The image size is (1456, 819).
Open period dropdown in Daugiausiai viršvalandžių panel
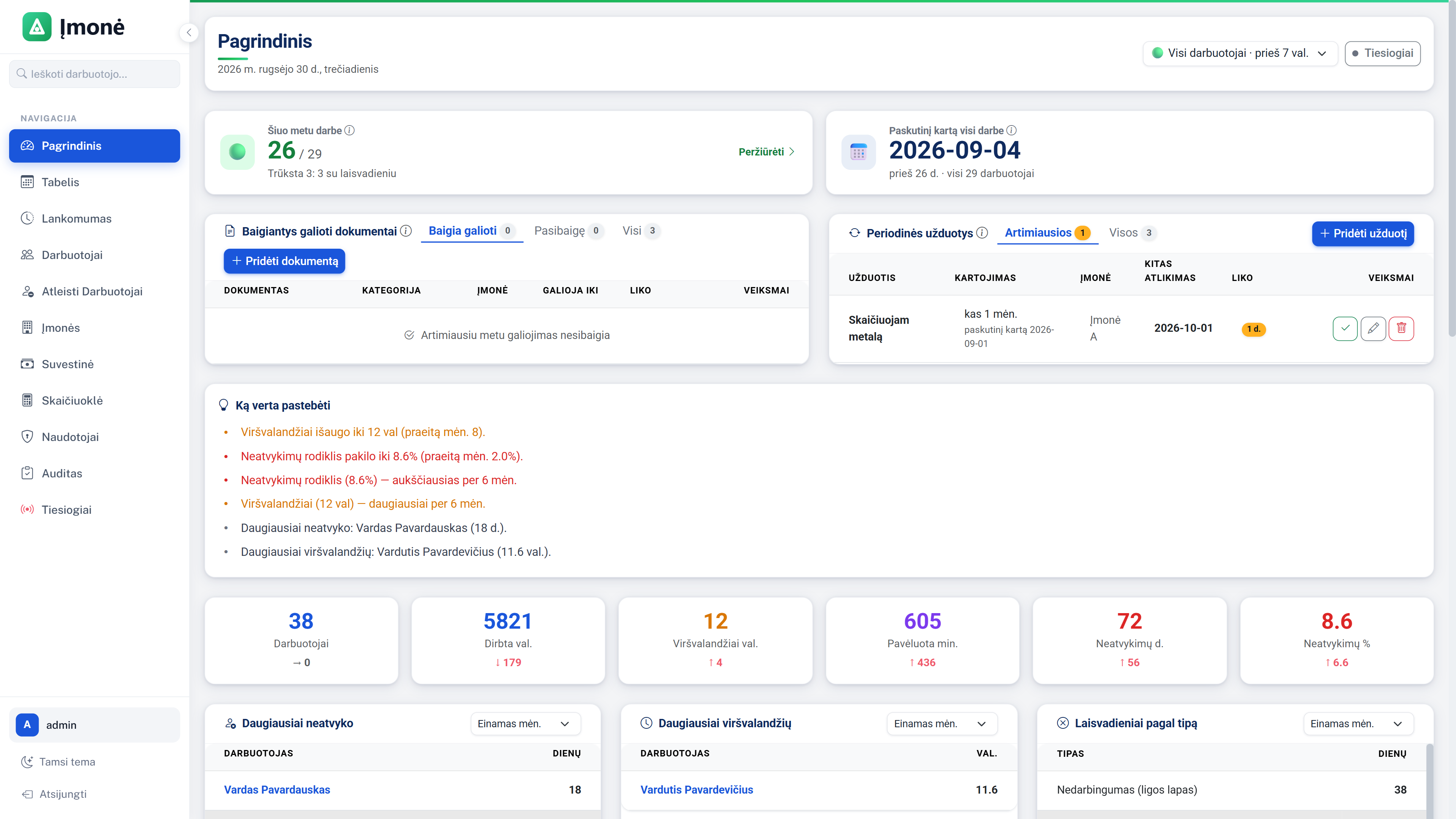pyautogui.click(x=941, y=723)
